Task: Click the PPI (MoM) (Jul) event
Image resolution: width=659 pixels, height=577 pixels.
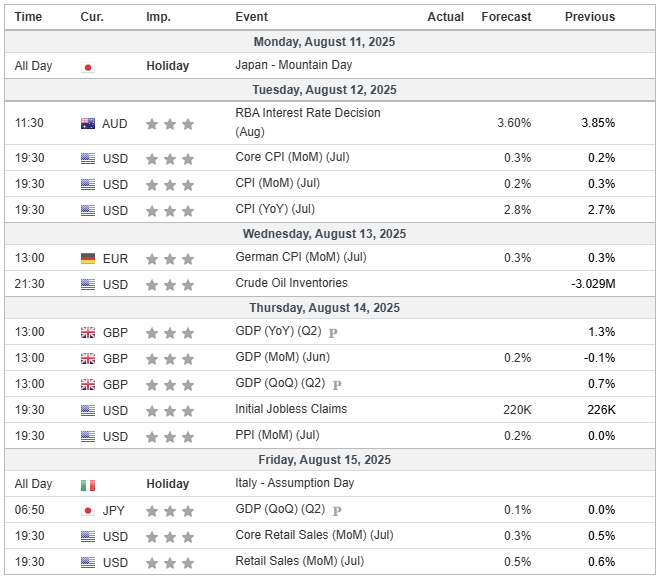Action: 277,435
